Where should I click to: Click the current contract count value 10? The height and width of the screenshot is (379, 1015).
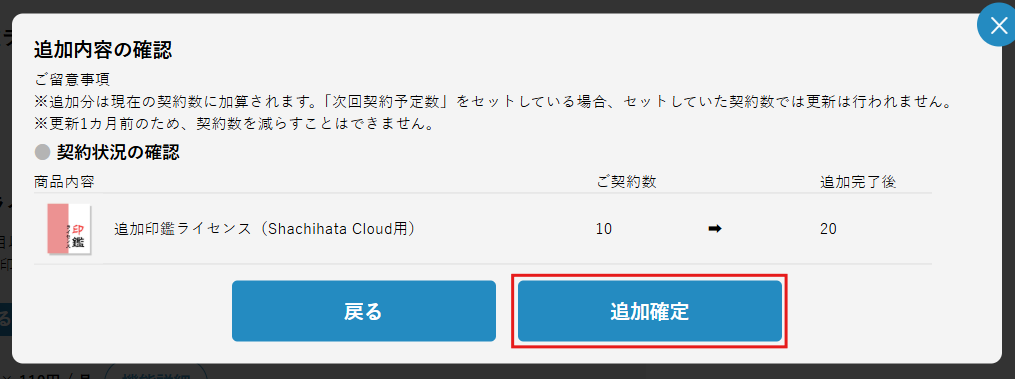click(603, 229)
